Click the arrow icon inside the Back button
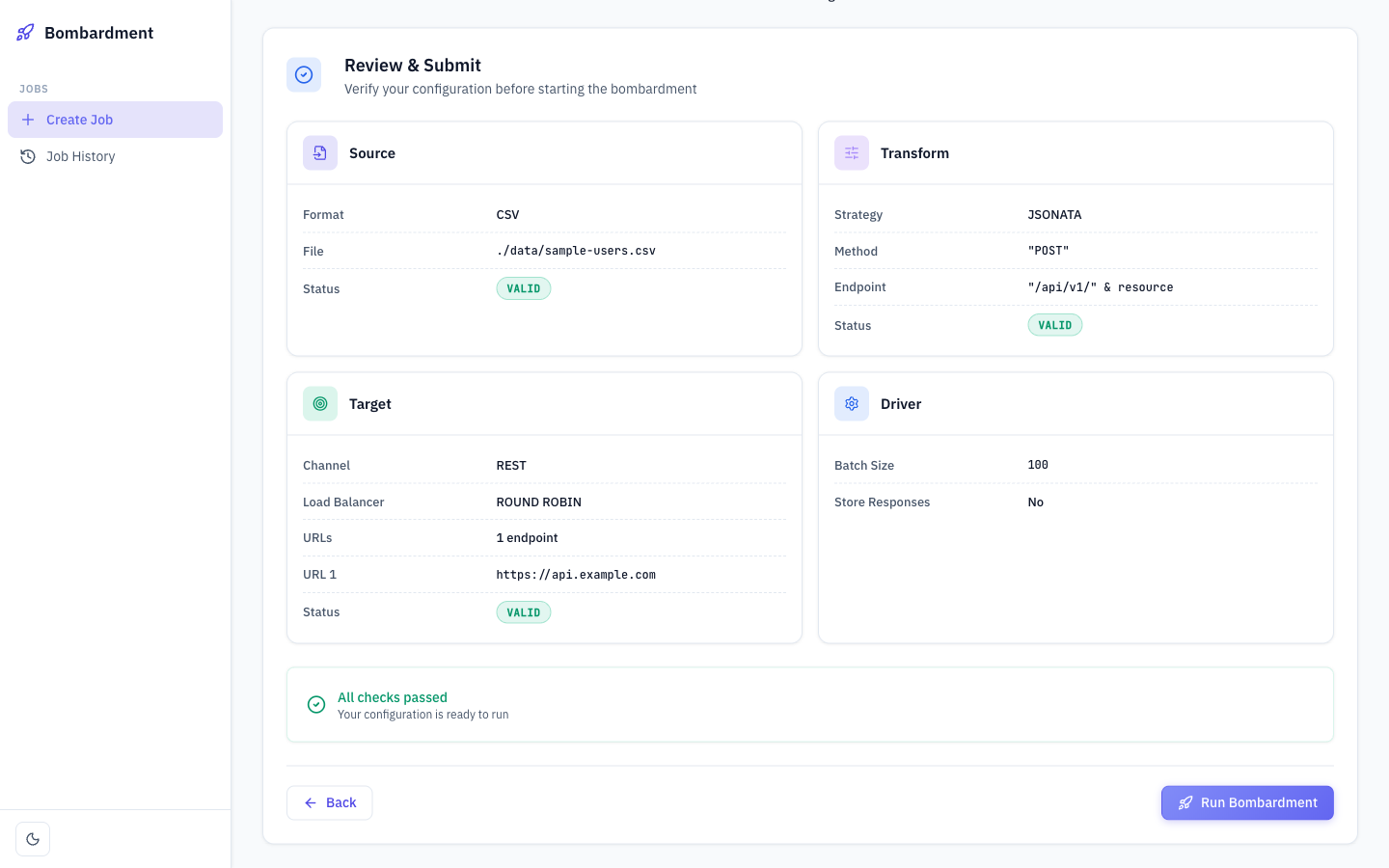Image resolution: width=1389 pixels, height=868 pixels. pyautogui.click(x=310, y=802)
